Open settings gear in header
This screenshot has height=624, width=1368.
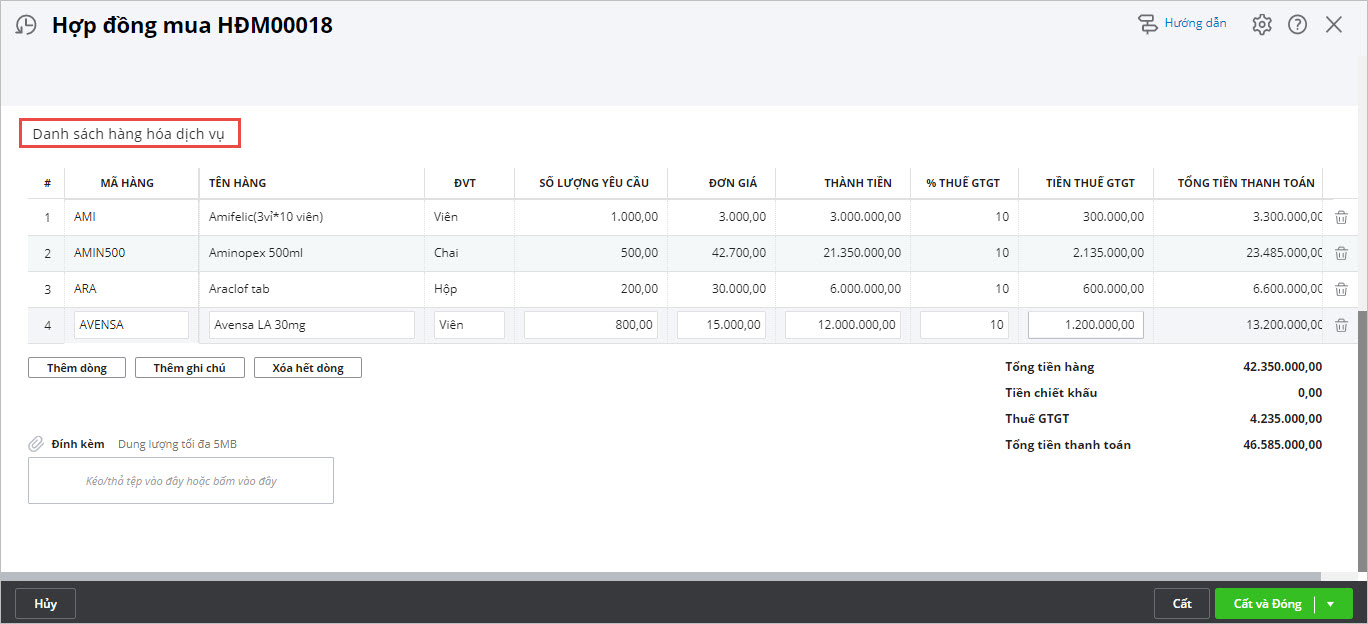point(1262,25)
